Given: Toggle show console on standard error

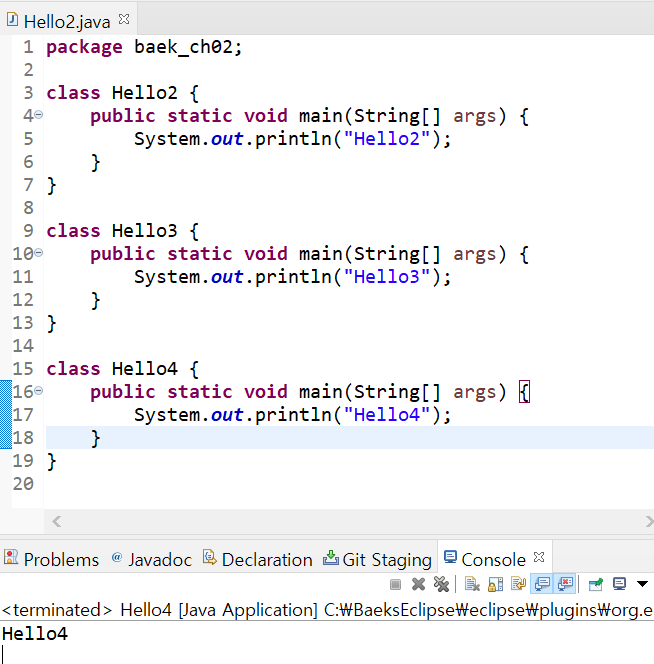Looking at the screenshot, I should click(x=565, y=584).
